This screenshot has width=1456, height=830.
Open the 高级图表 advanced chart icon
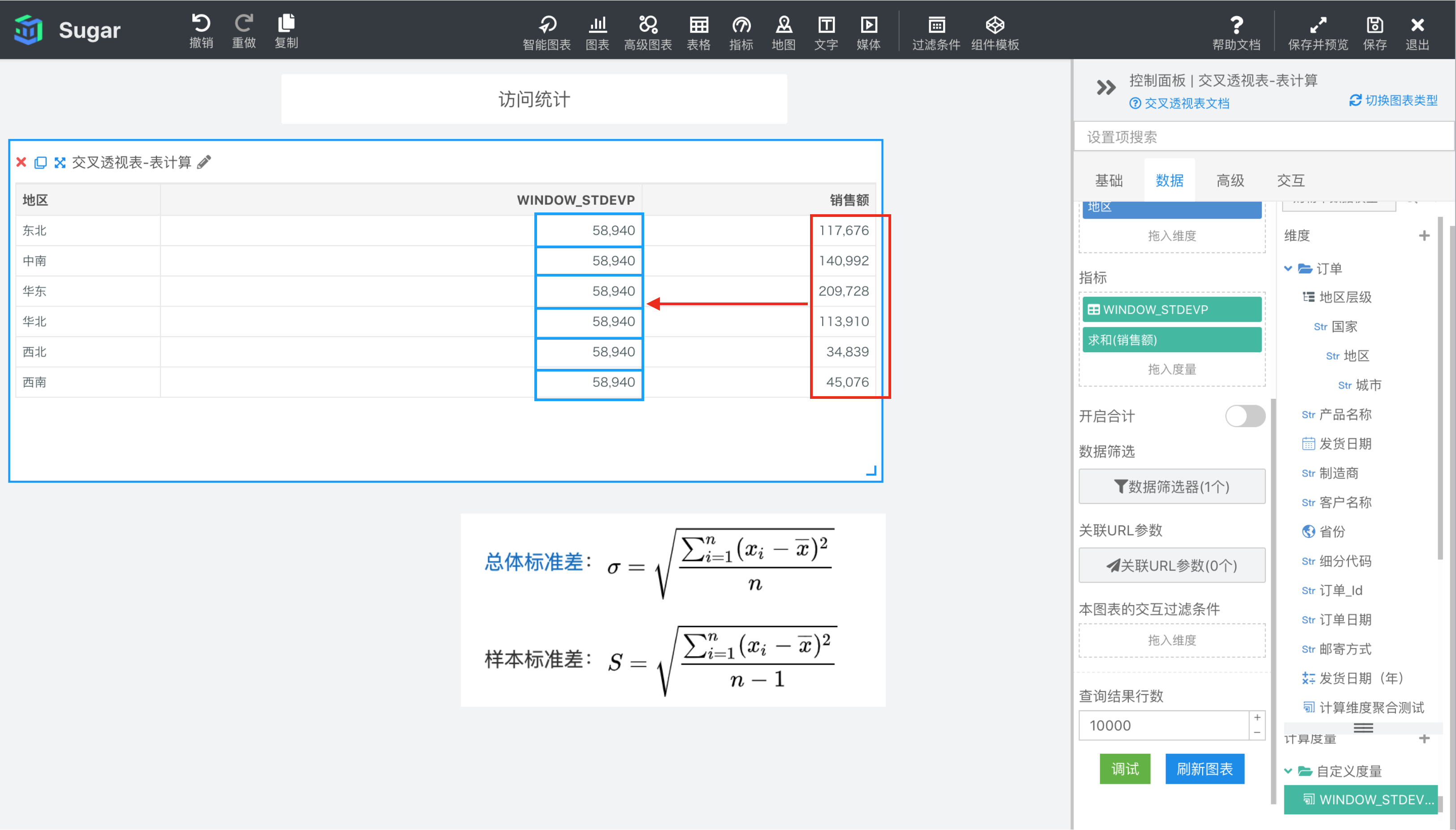coord(648,33)
